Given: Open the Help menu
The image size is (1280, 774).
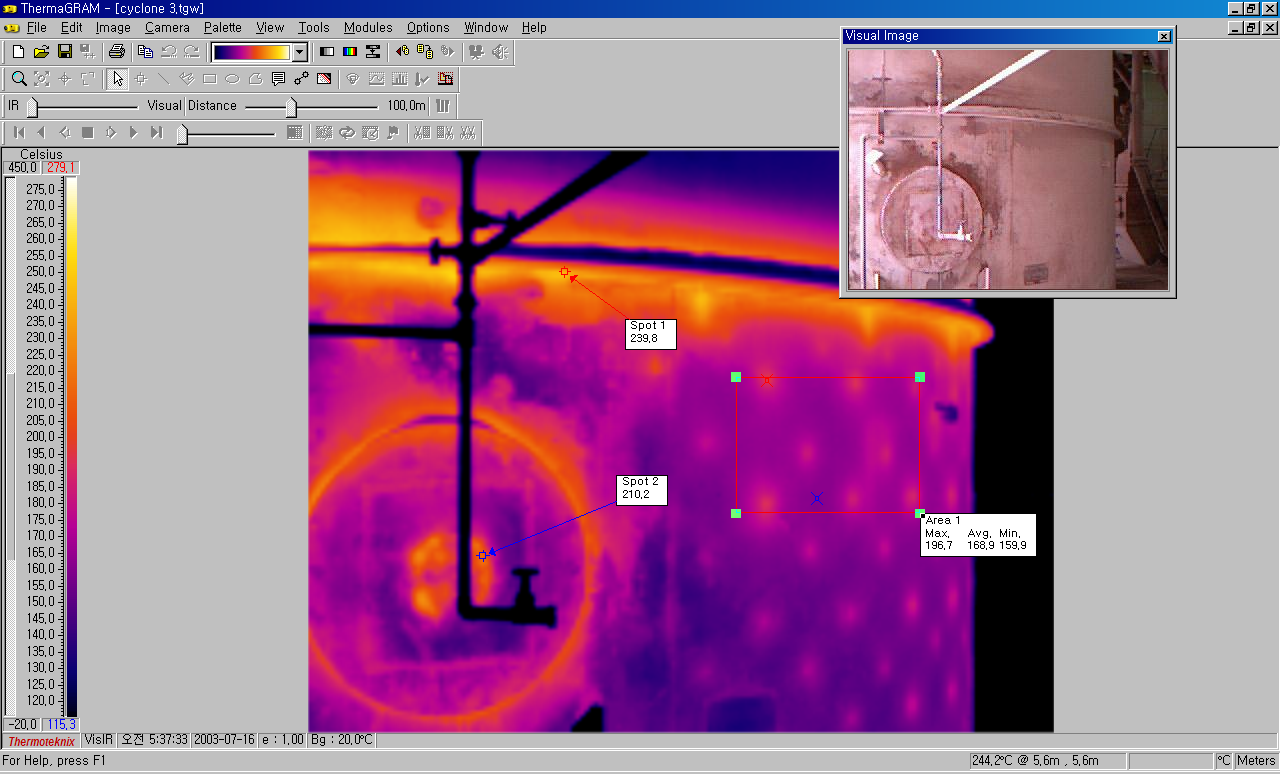Looking at the screenshot, I should pyautogui.click(x=534, y=27).
